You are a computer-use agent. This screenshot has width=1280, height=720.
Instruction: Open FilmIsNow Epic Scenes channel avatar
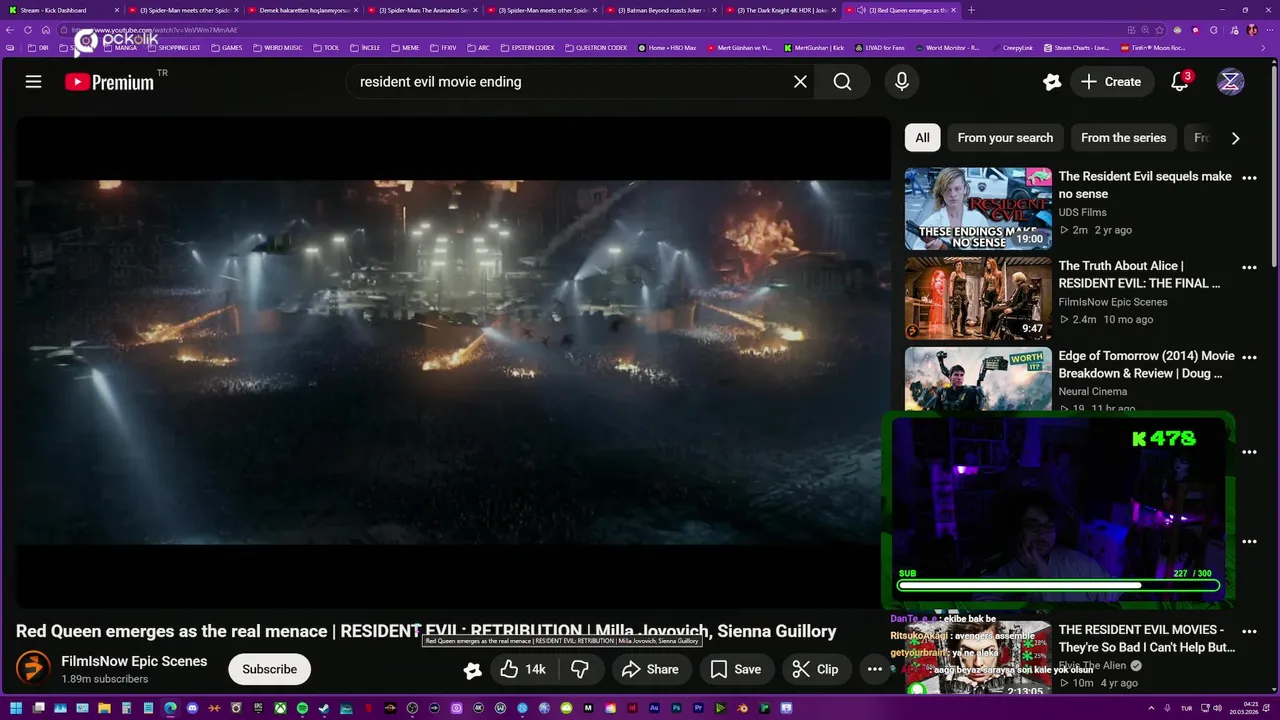tap(33, 668)
